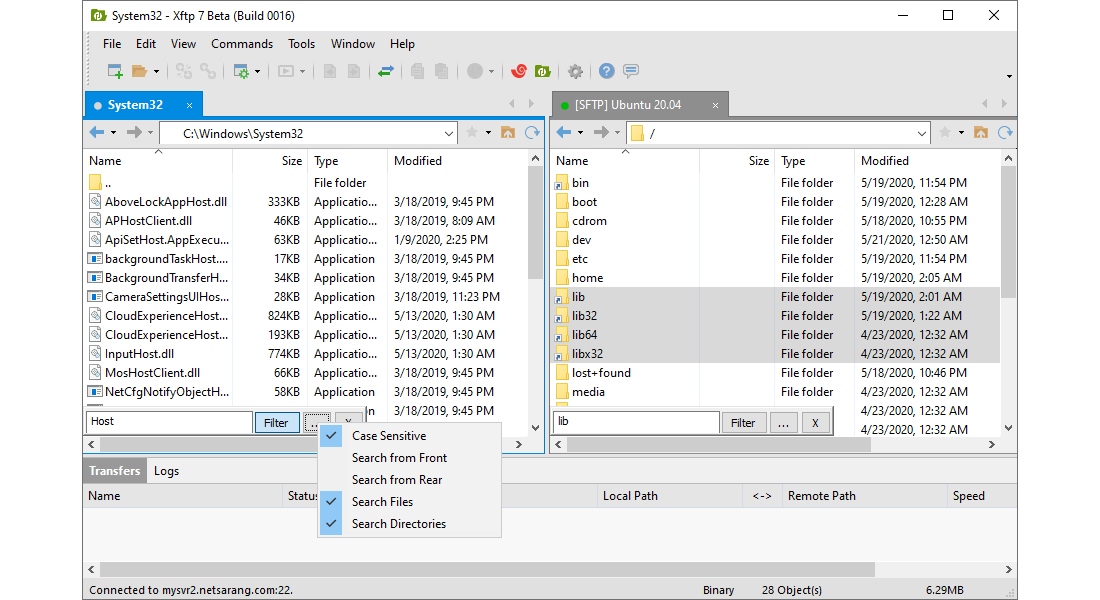
Task: Close the SFTP Ubuntu 20.04 tab
Action: point(716,105)
